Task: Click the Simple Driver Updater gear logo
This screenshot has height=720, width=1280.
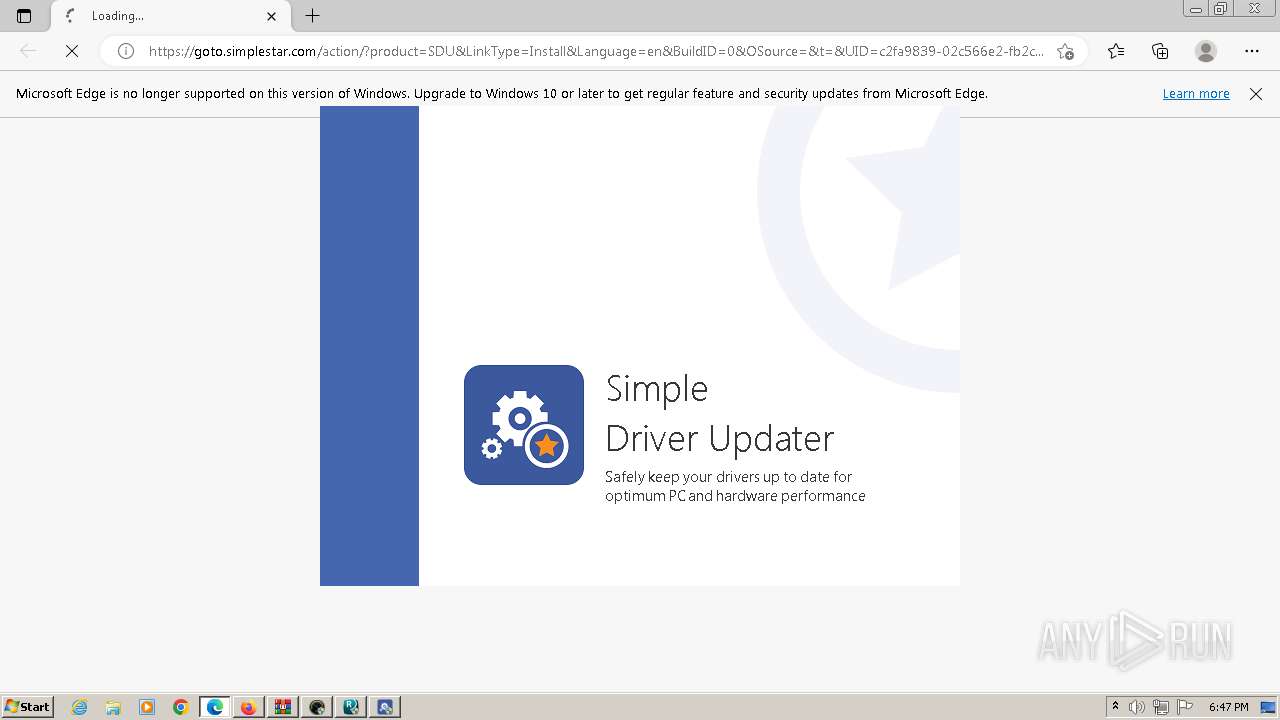Action: (524, 425)
